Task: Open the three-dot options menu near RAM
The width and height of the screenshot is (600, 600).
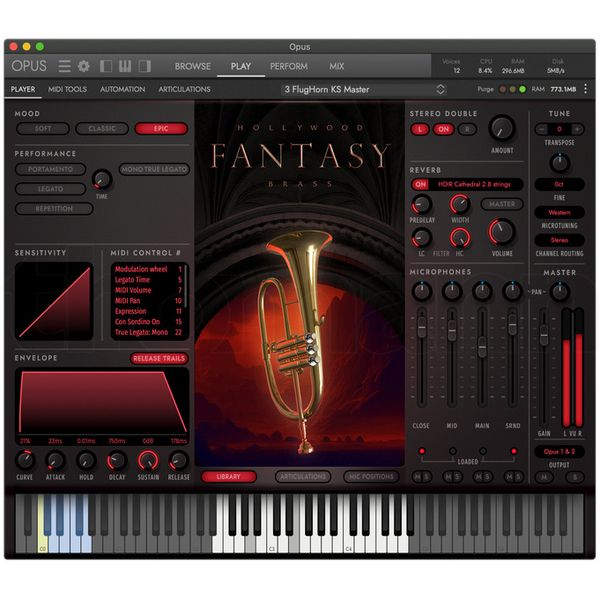Action: click(585, 89)
